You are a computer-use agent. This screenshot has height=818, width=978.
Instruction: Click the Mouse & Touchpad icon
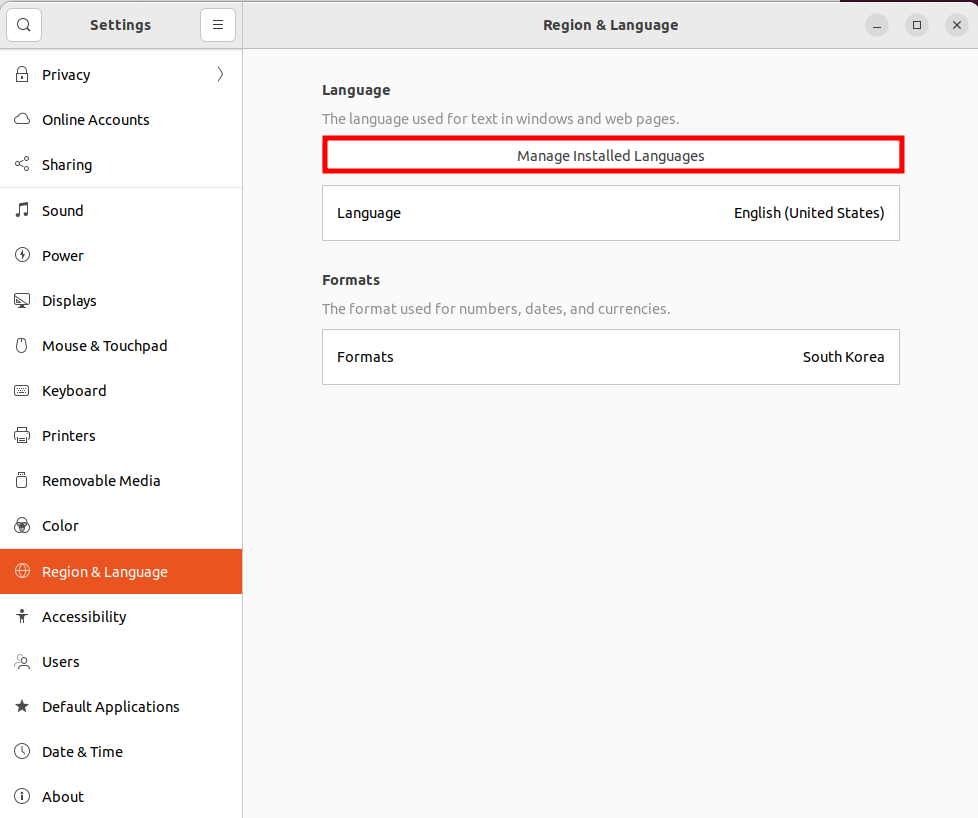tap(22, 346)
